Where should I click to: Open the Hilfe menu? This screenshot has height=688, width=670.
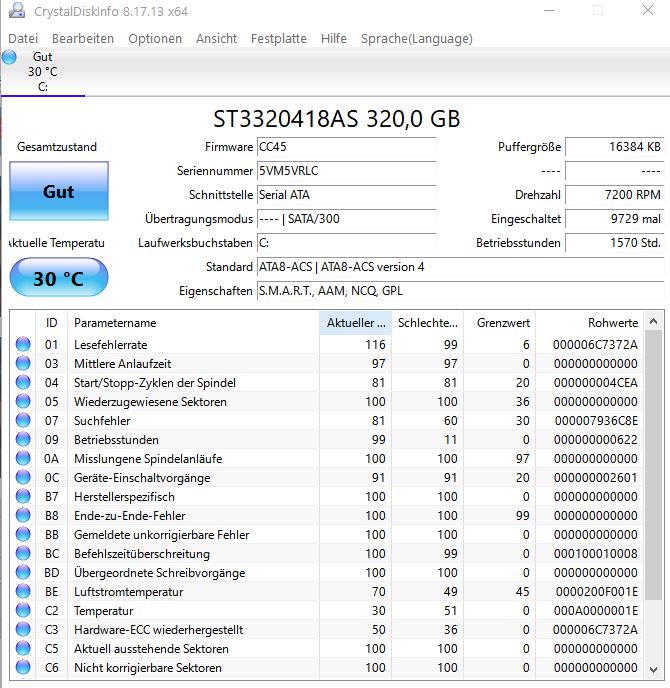click(333, 39)
